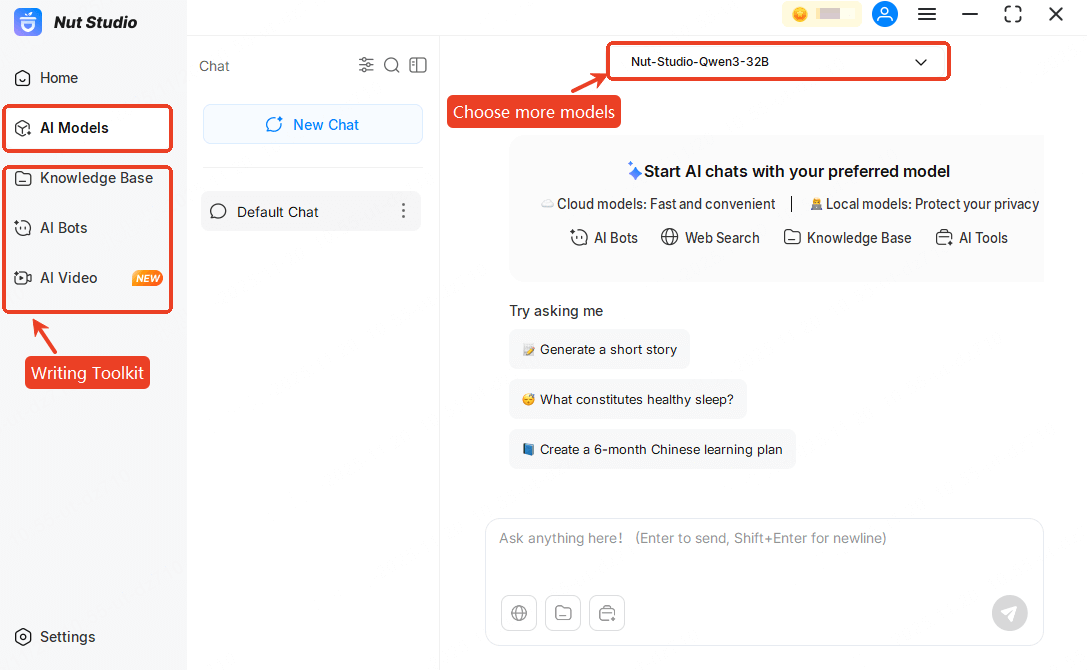The height and width of the screenshot is (670, 1087).
Task: Click the folder icon in input box
Action: pyautogui.click(x=563, y=613)
